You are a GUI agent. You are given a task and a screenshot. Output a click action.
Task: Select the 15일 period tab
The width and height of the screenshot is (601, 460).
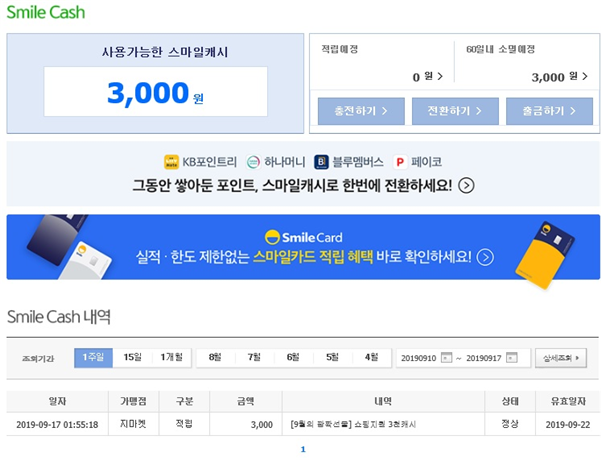pyautogui.click(x=133, y=358)
